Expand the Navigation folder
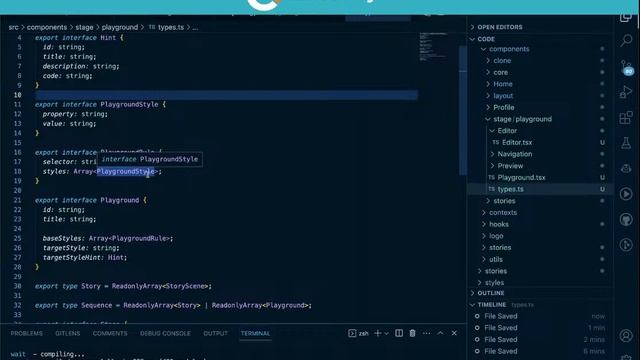This screenshot has width=640, height=360. [515, 154]
